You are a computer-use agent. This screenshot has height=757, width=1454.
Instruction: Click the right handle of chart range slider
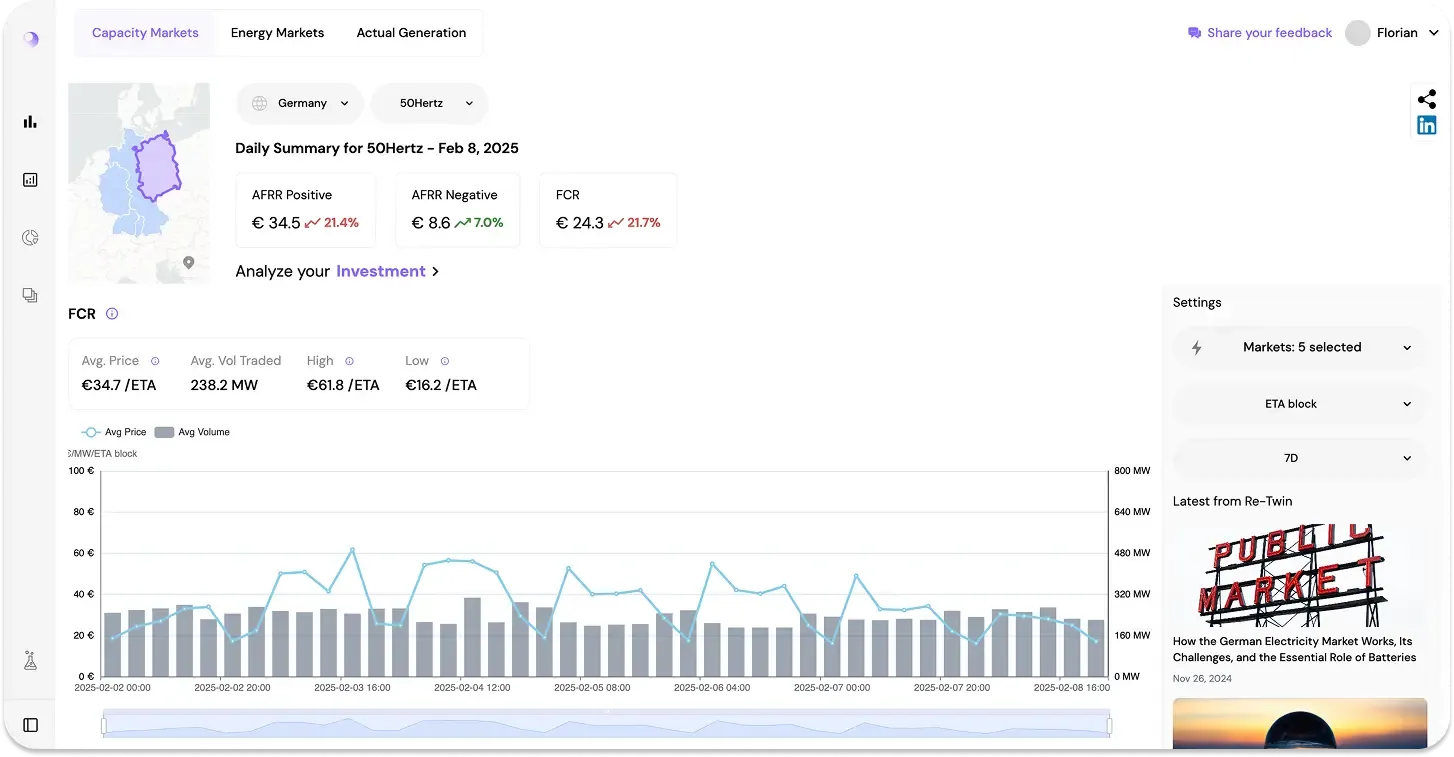[1109, 725]
